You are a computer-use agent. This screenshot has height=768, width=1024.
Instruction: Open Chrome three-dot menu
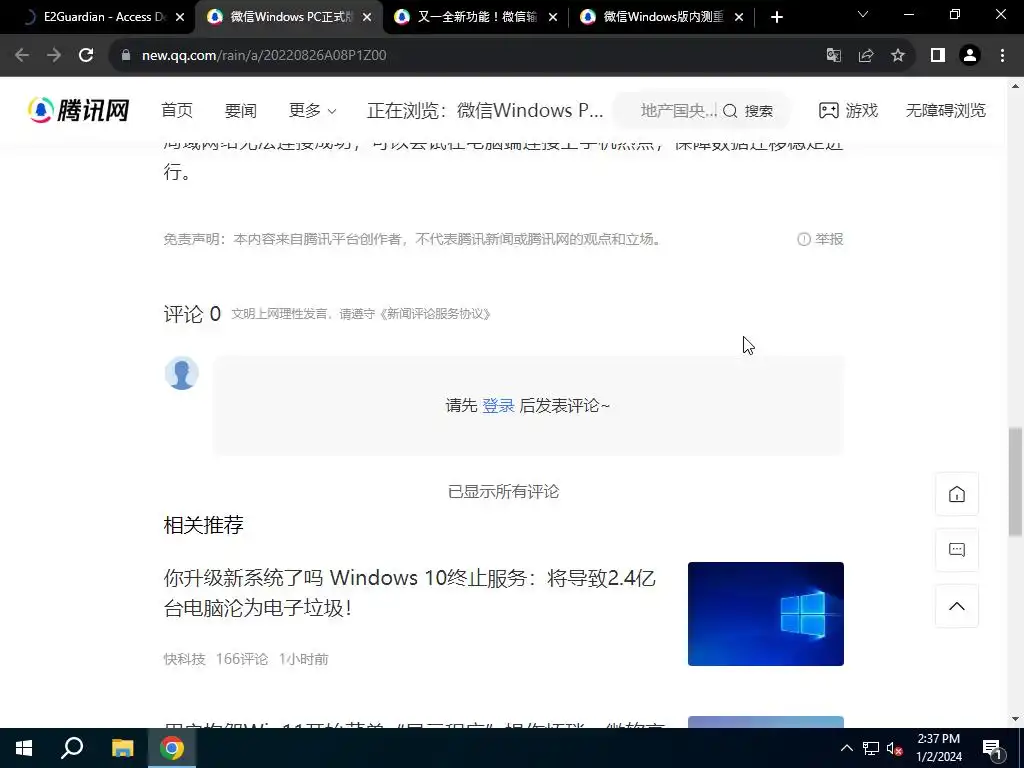[x=1002, y=56]
